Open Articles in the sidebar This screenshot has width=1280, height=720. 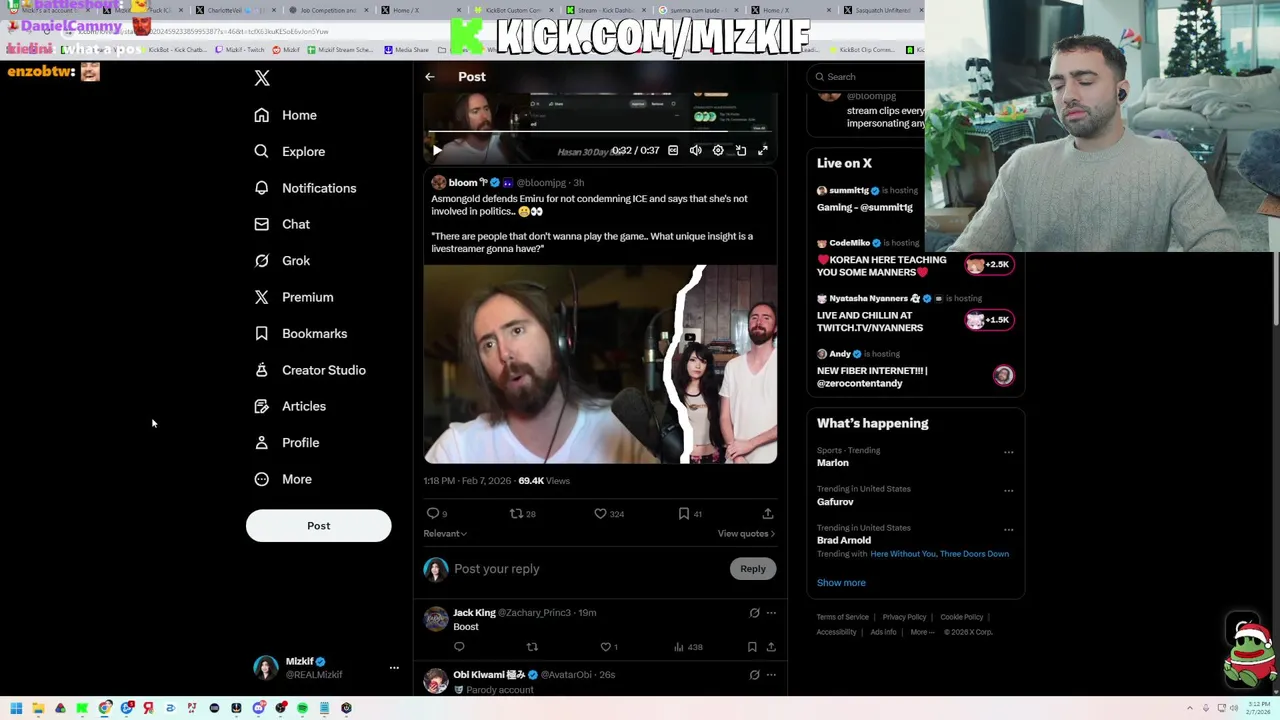[289, 406]
